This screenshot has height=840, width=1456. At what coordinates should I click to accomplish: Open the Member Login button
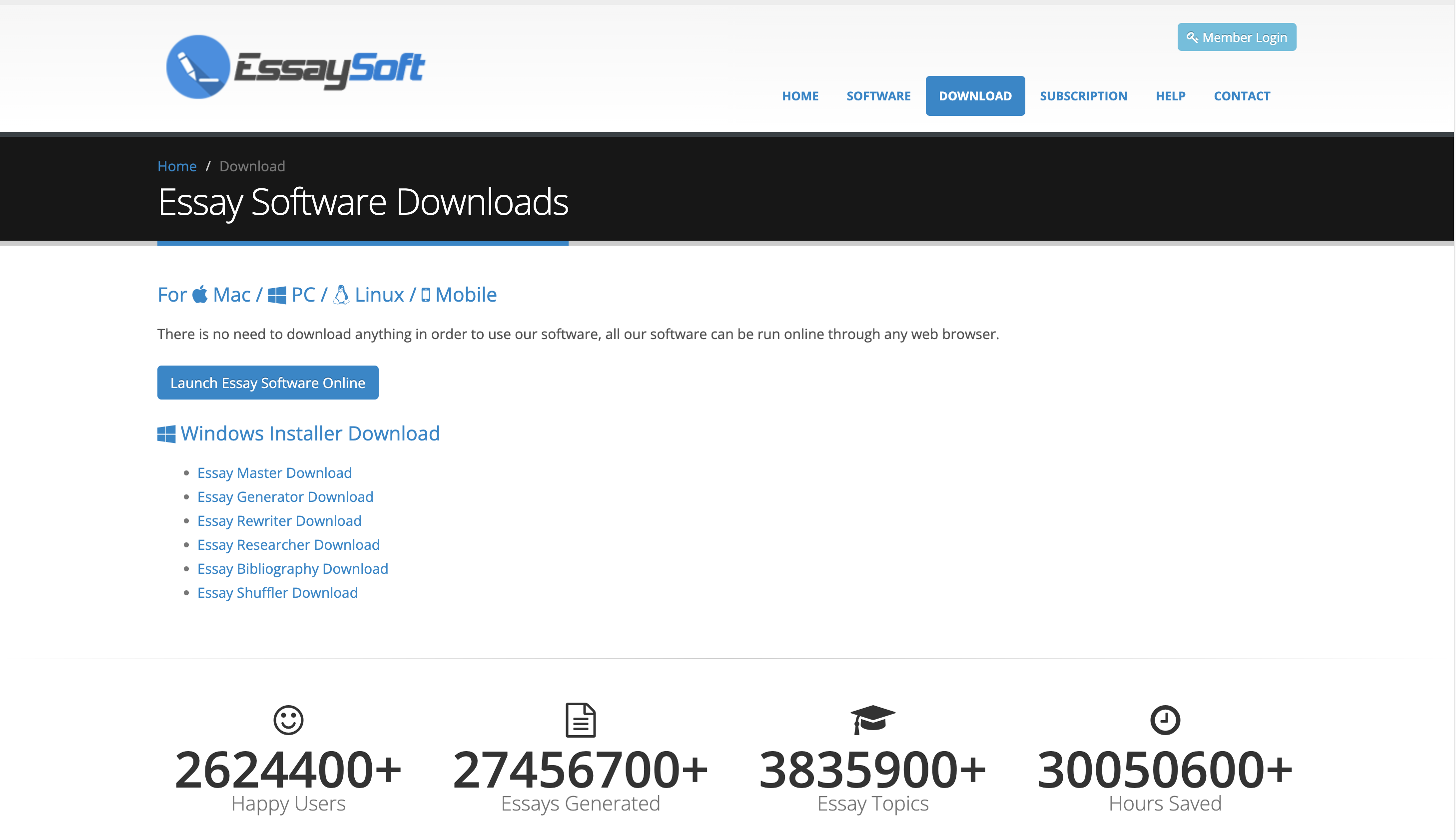[x=1236, y=37]
